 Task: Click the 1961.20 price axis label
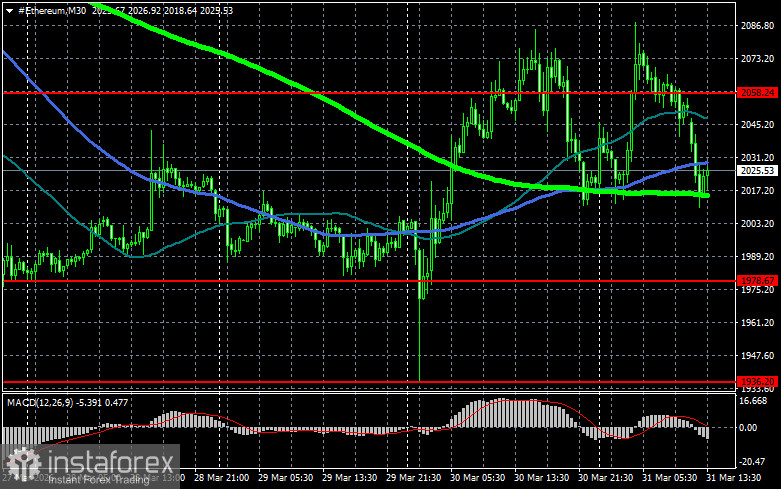coord(758,323)
